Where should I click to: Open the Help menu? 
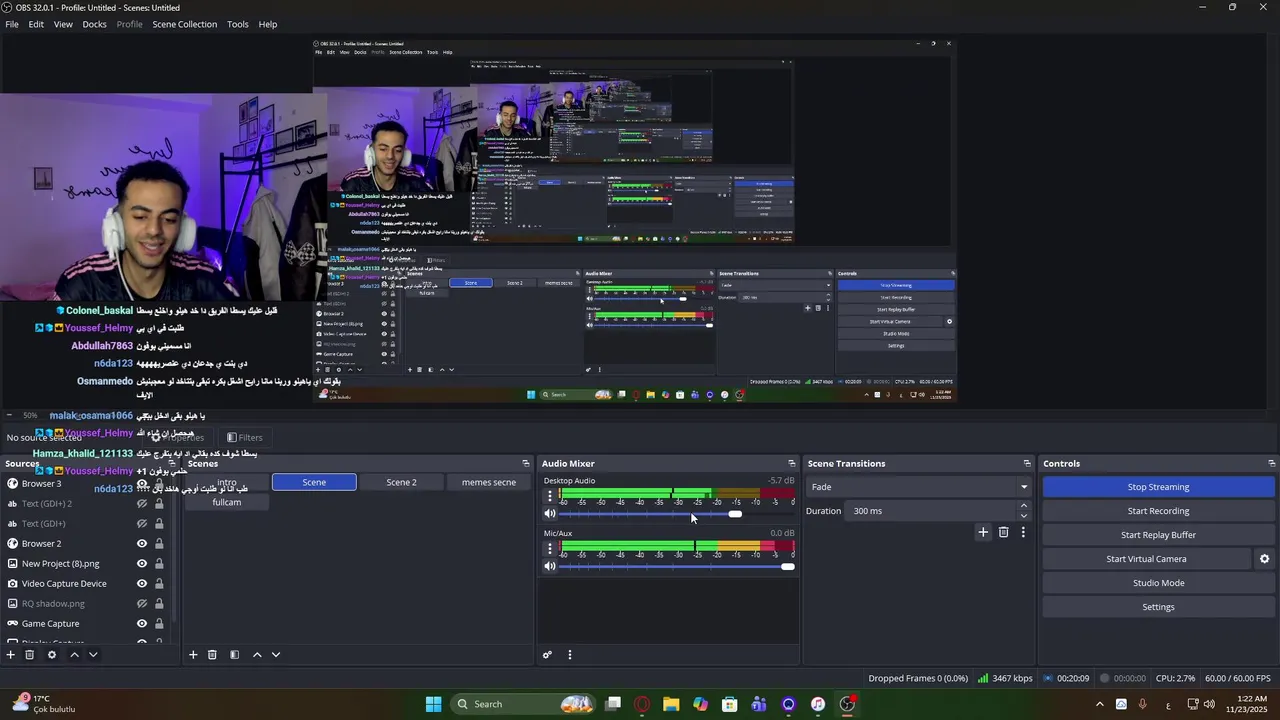point(268,24)
